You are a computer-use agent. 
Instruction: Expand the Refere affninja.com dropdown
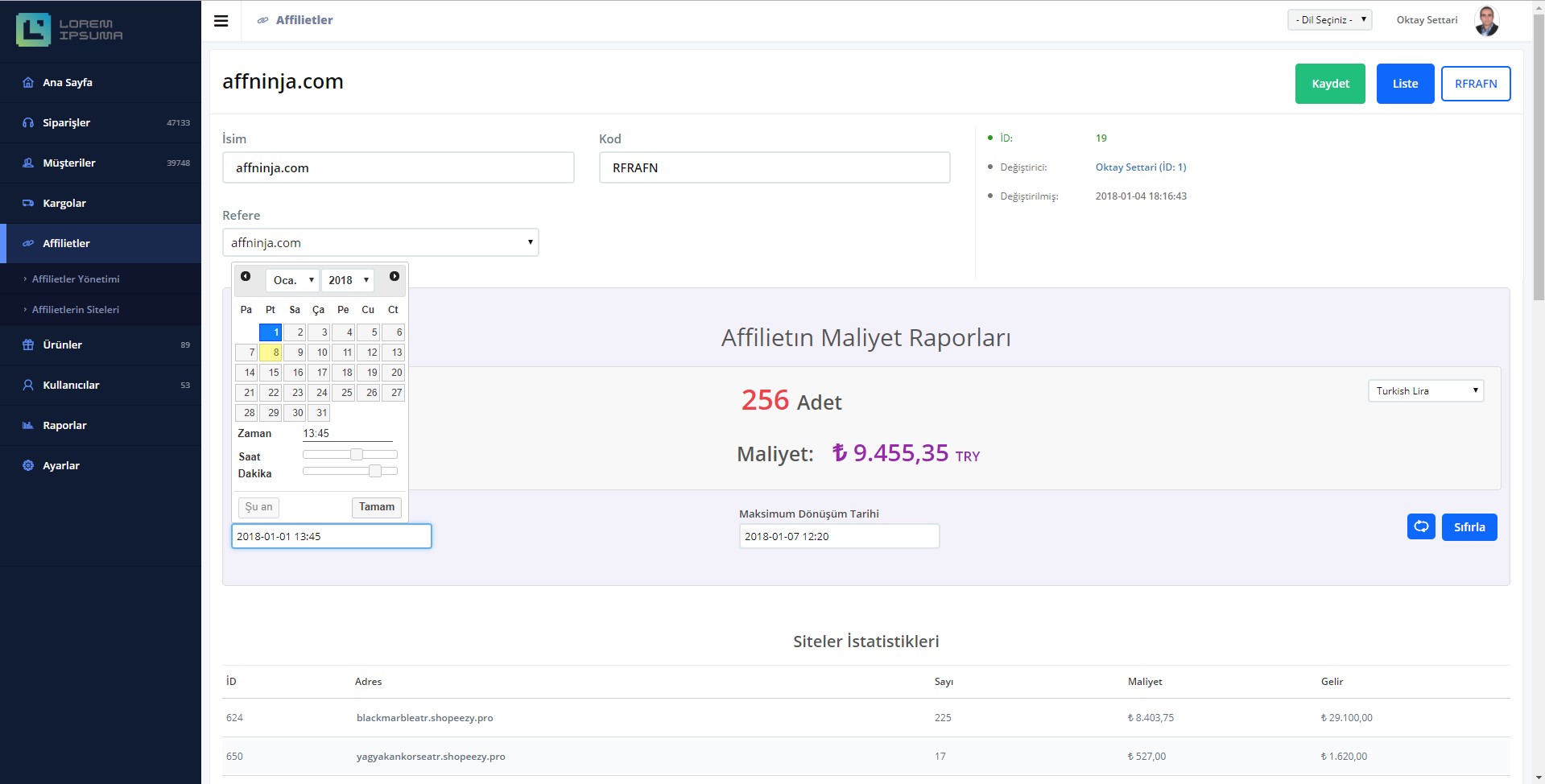[380, 242]
